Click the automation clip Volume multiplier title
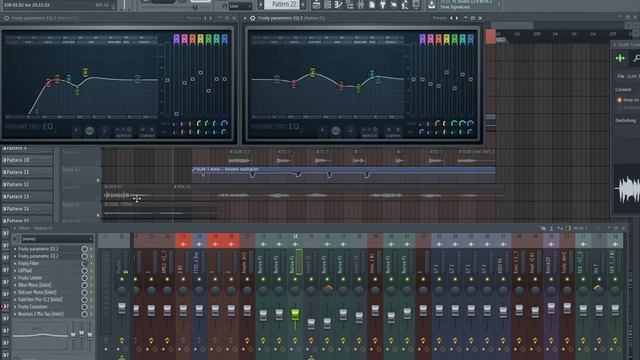640x360 pixels. click(x=228, y=169)
